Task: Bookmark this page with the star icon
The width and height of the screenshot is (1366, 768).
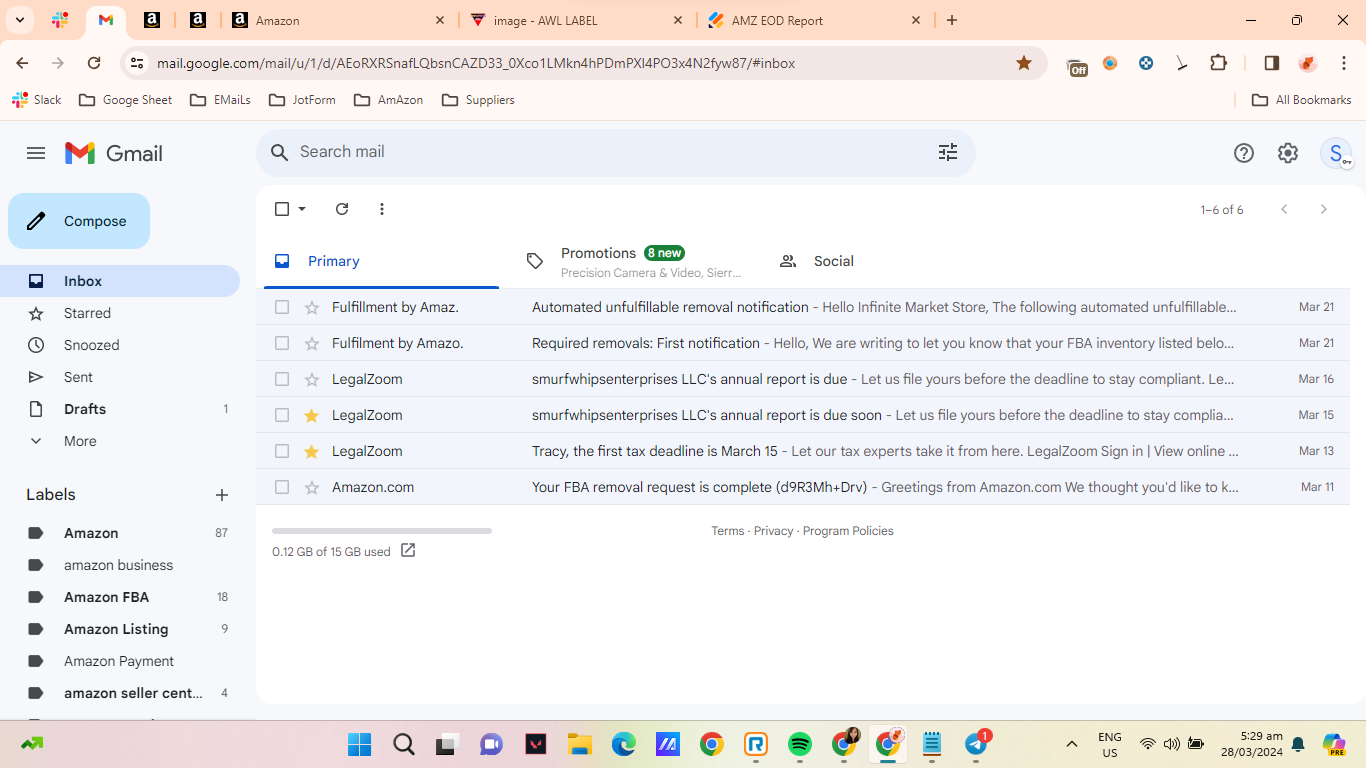Action: pos(1024,63)
